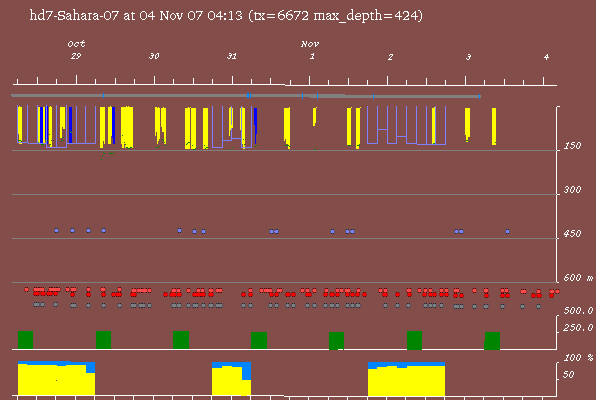This screenshot has width=596, height=400.
Task: Click the 'Oct' month label
Action: point(76,44)
